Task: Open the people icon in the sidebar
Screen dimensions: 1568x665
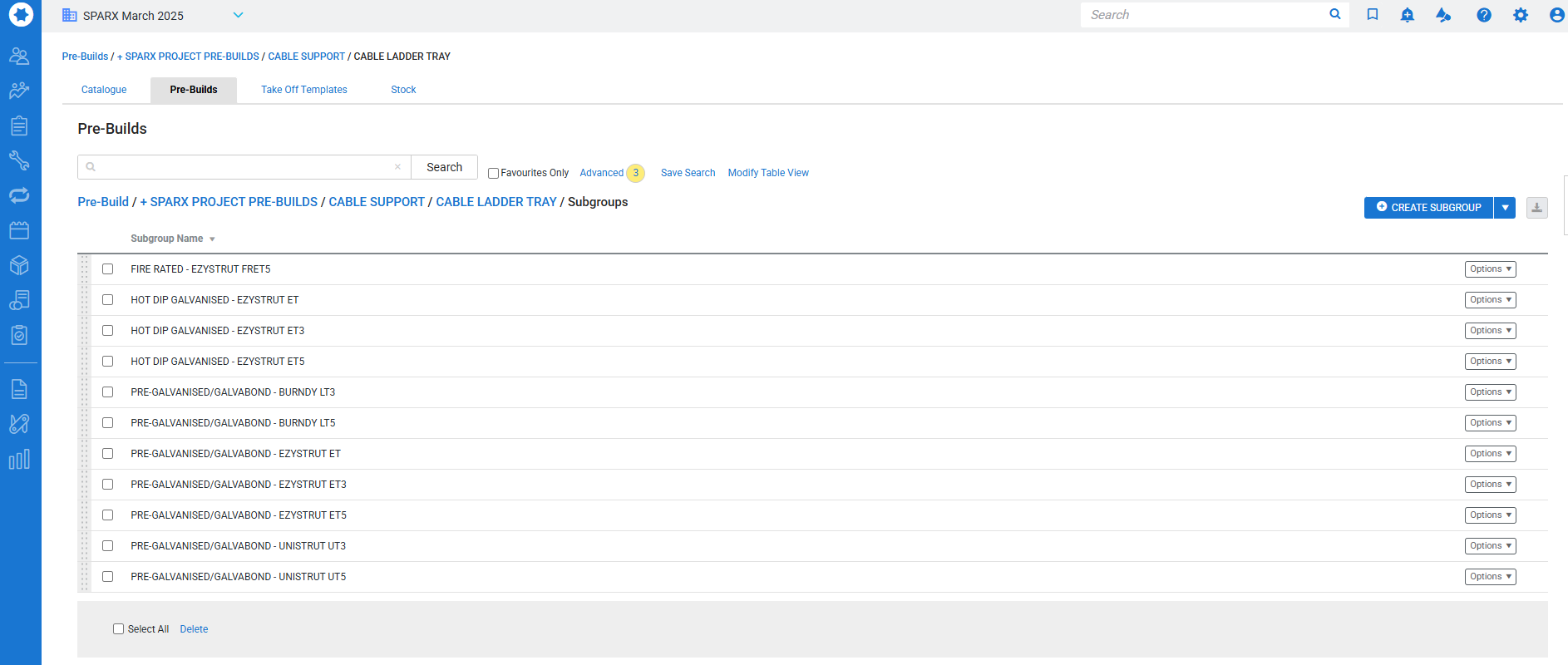Action: point(19,56)
